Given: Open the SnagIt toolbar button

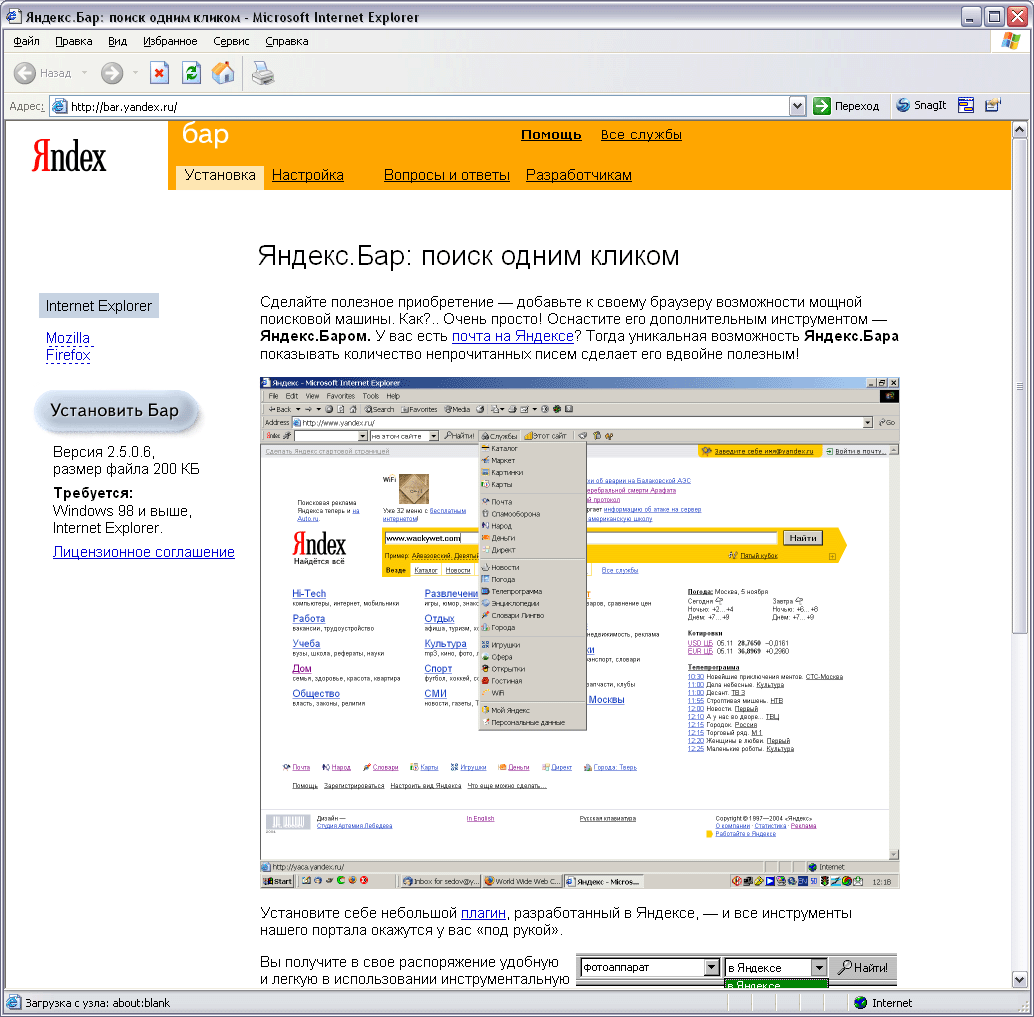Looking at the screenshot, I should tap(921, 106).
